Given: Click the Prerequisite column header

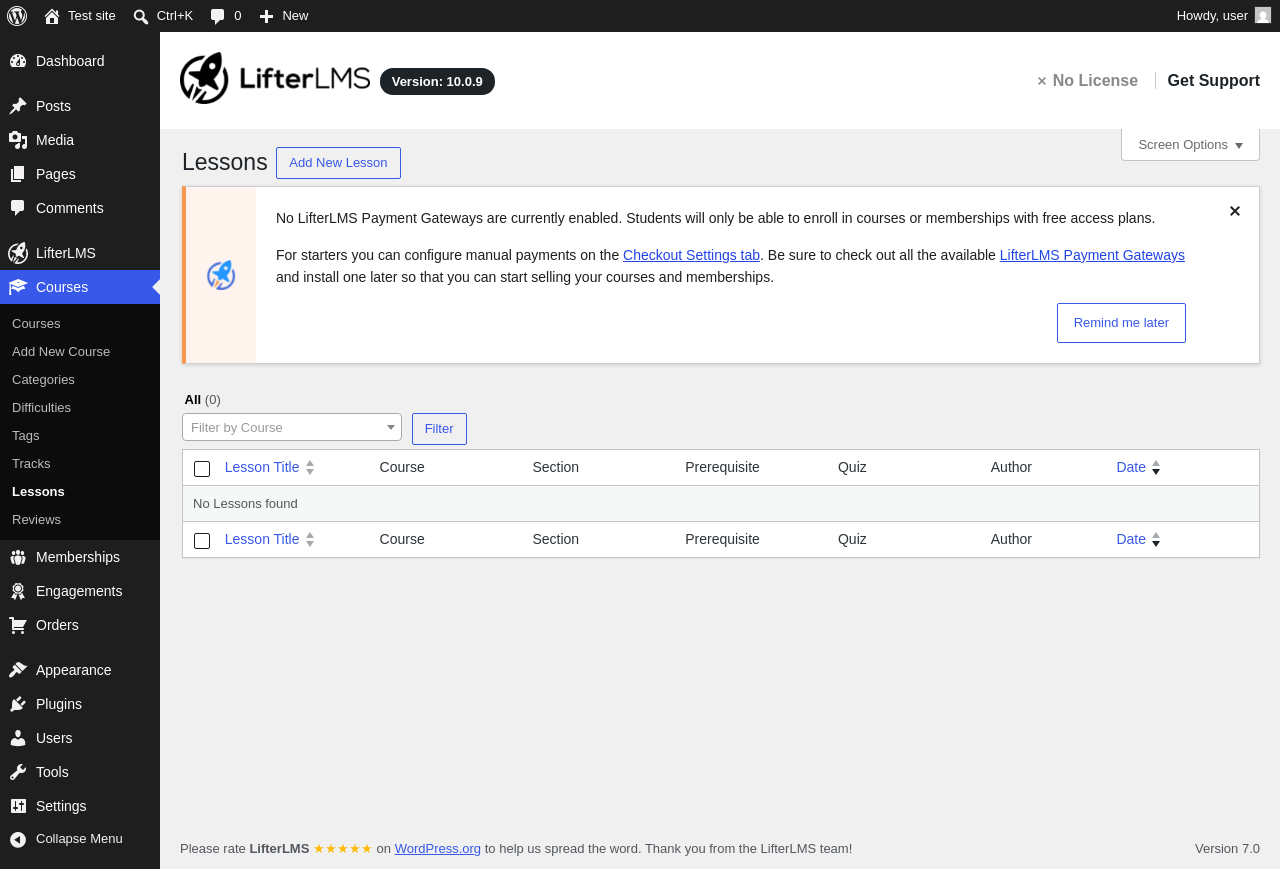Looking at the screenshot, I should click(x=722, y=467).
